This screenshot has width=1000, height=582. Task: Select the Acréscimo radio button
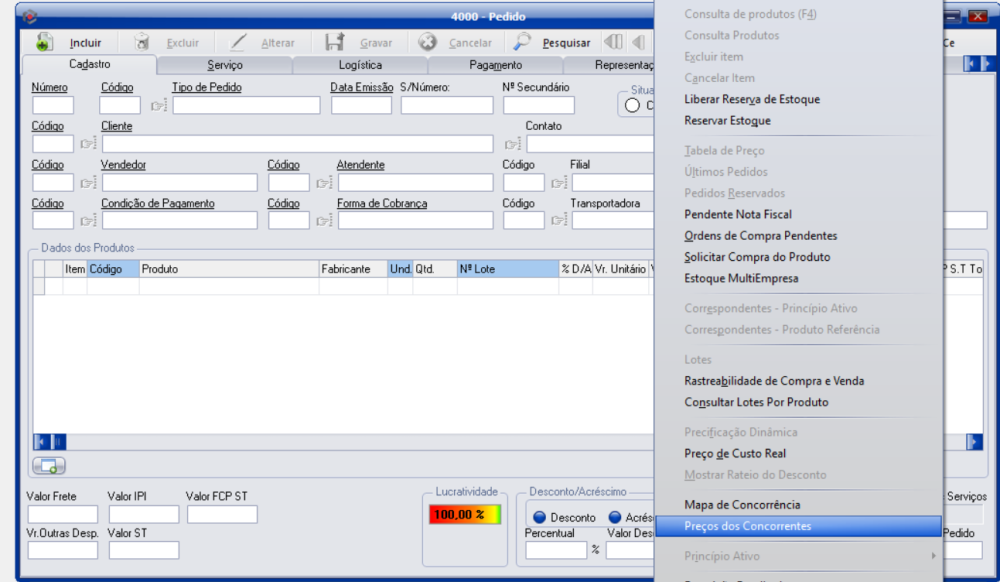[x=615, y=517]
